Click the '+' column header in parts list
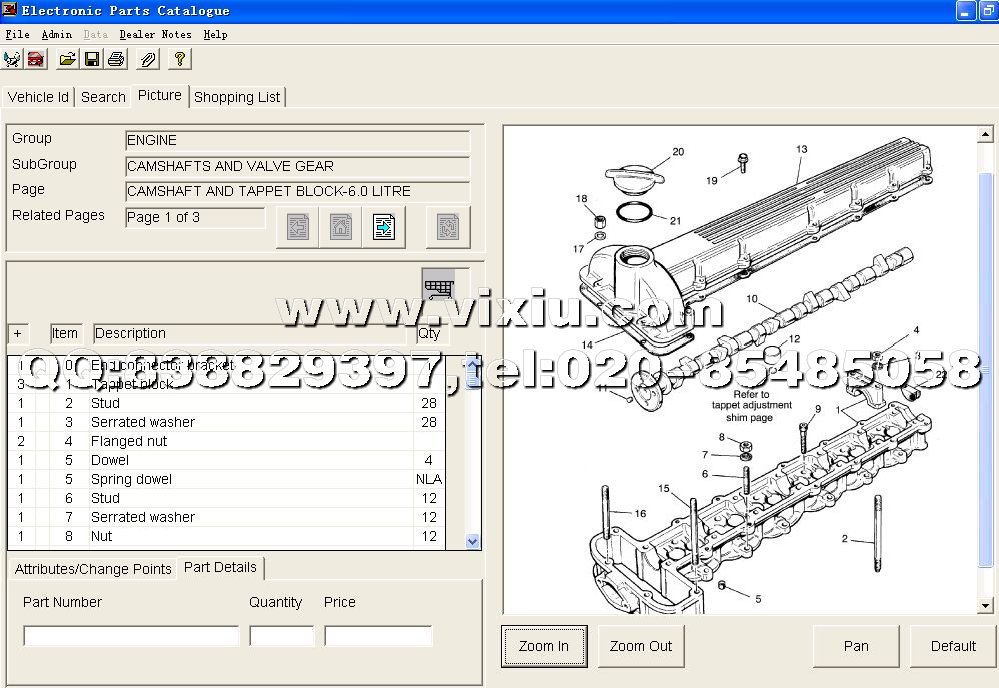Viewport: 999px width, 688px height. point(17,334)
